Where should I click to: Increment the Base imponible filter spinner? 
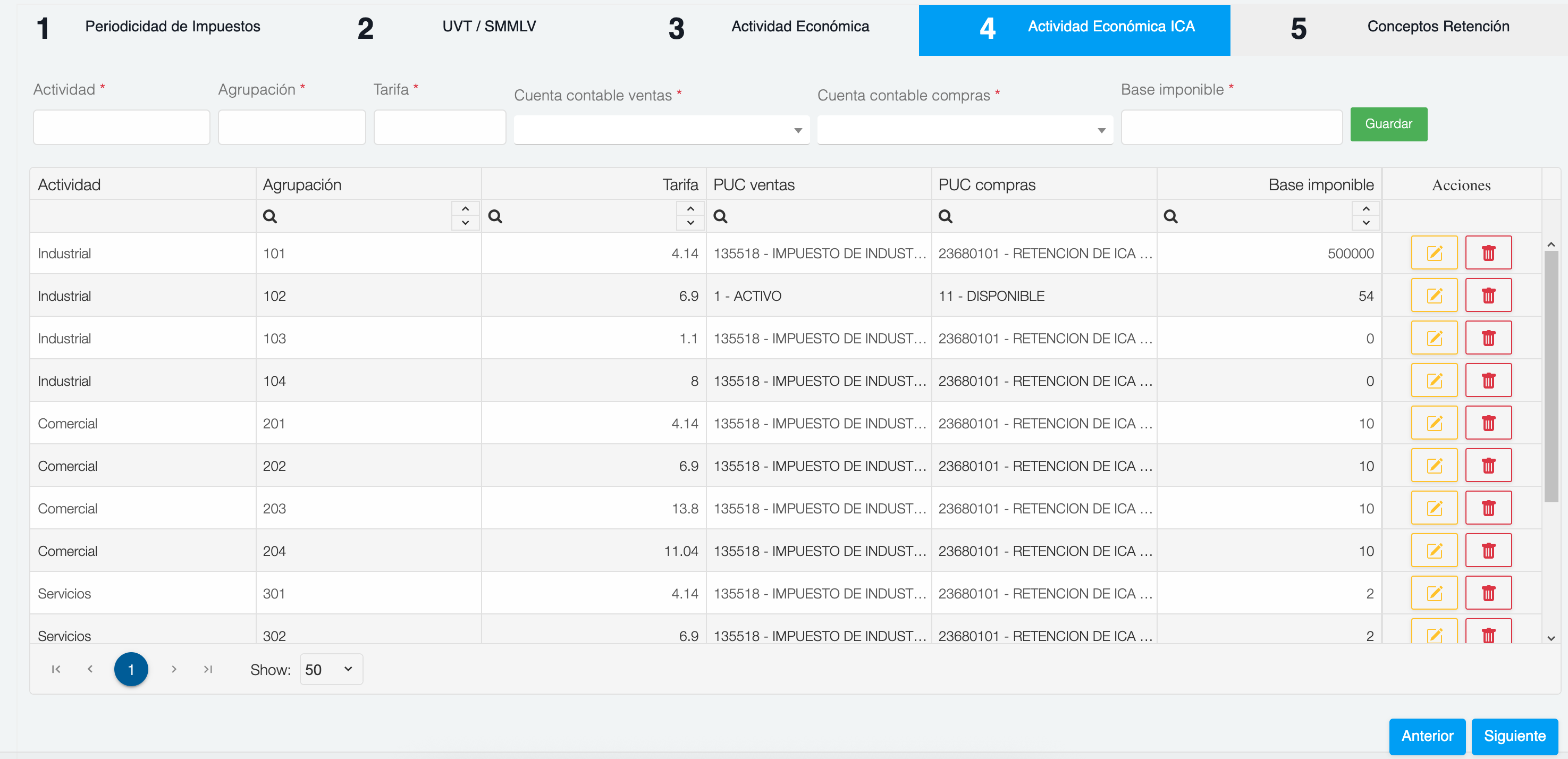(x=1366, y=209)
